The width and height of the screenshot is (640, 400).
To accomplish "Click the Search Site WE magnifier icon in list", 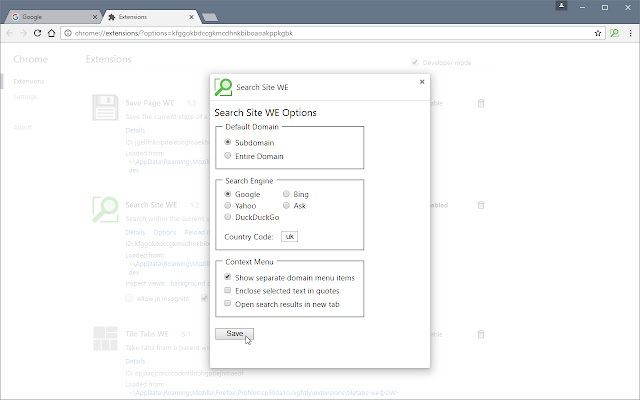I will pos(105,209).
